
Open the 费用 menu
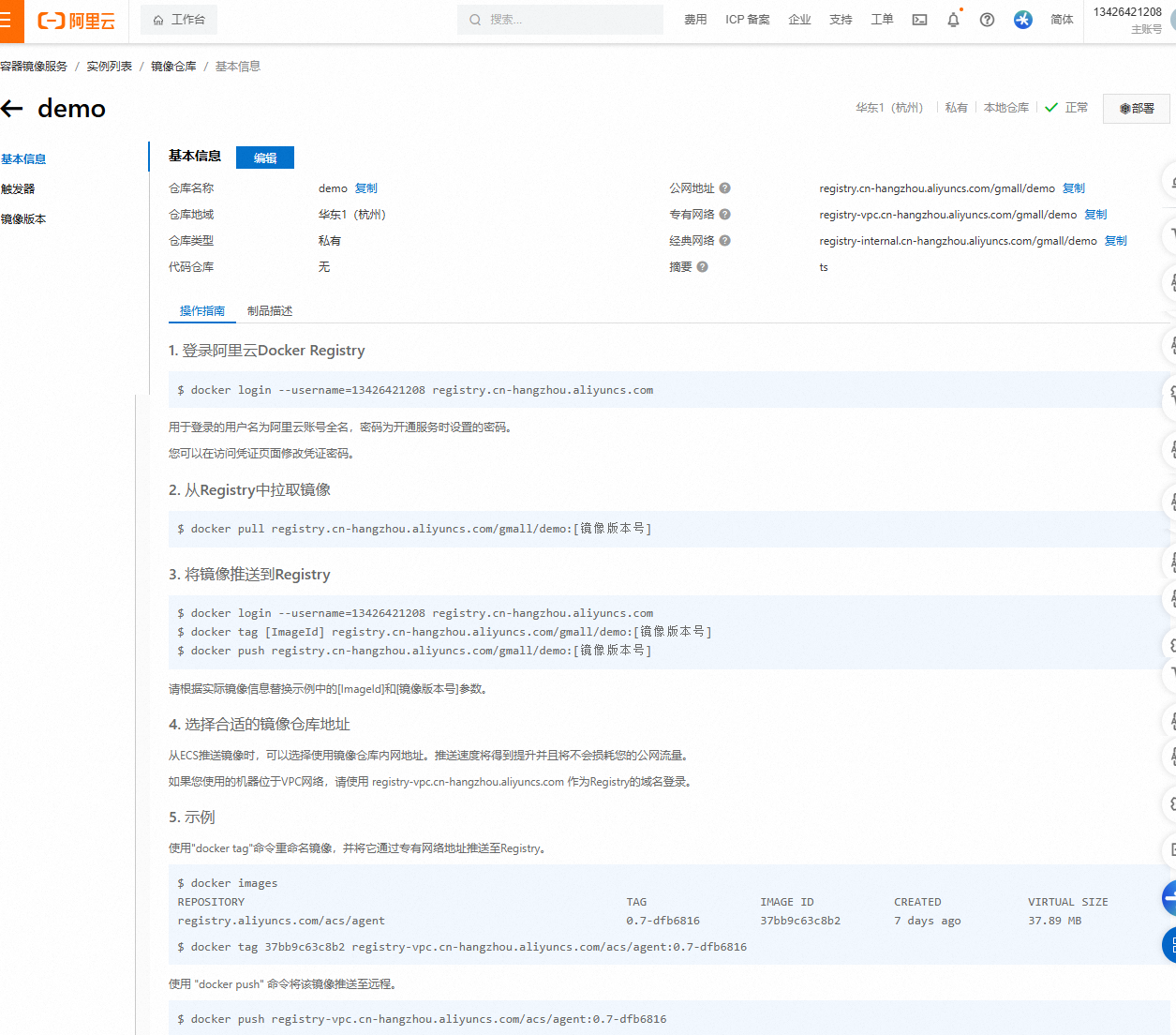695,20
